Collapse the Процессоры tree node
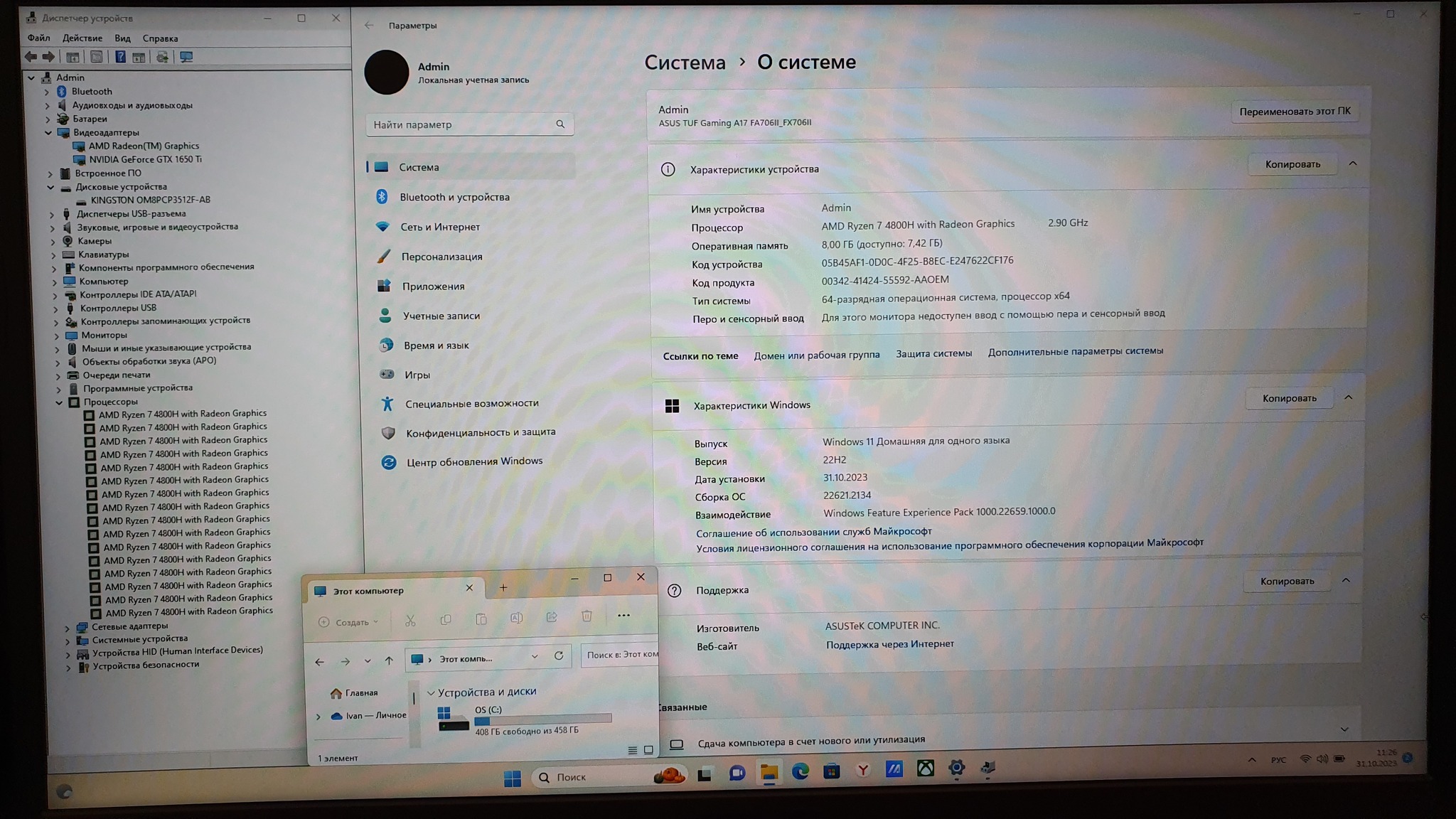Image resolution: width=1456 pixels, height=819 pixels. 60,402
